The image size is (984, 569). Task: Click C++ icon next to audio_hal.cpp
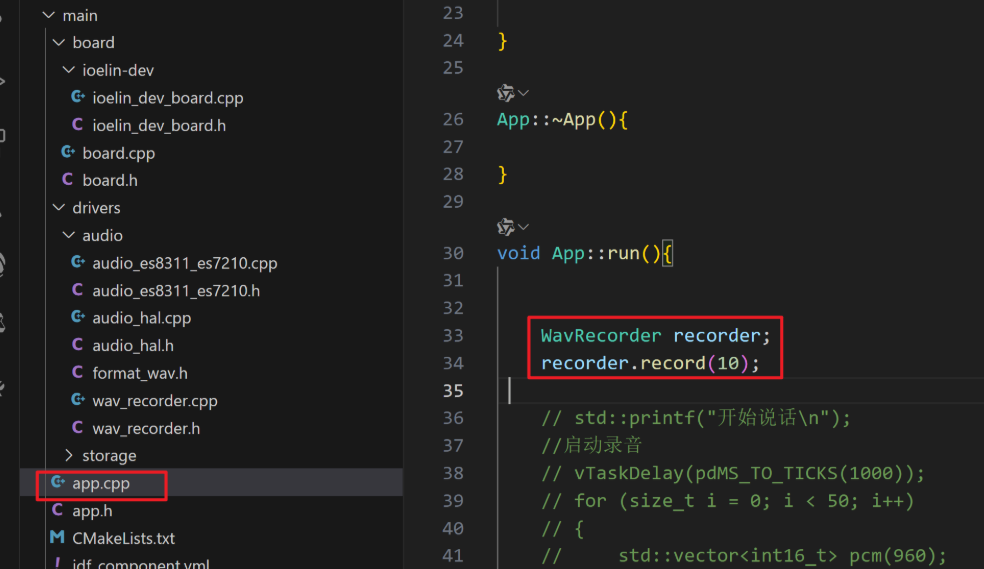78,317
